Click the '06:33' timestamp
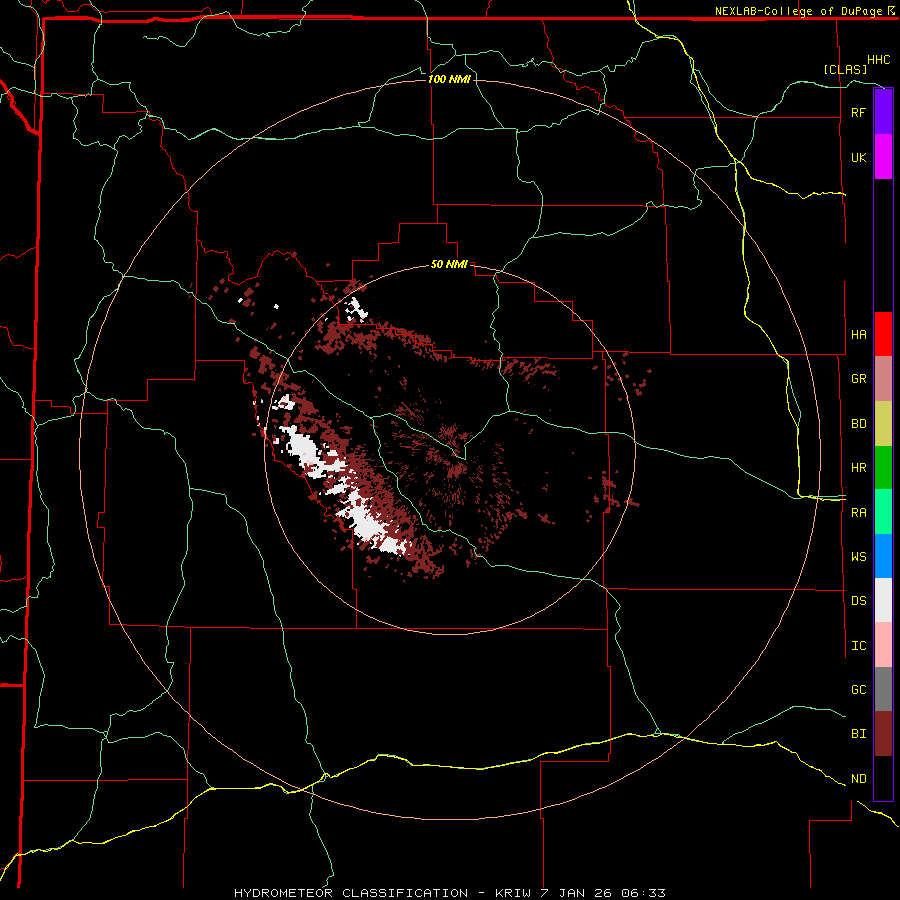The width and height of the screenshot is (900, 900). [643, 893]
